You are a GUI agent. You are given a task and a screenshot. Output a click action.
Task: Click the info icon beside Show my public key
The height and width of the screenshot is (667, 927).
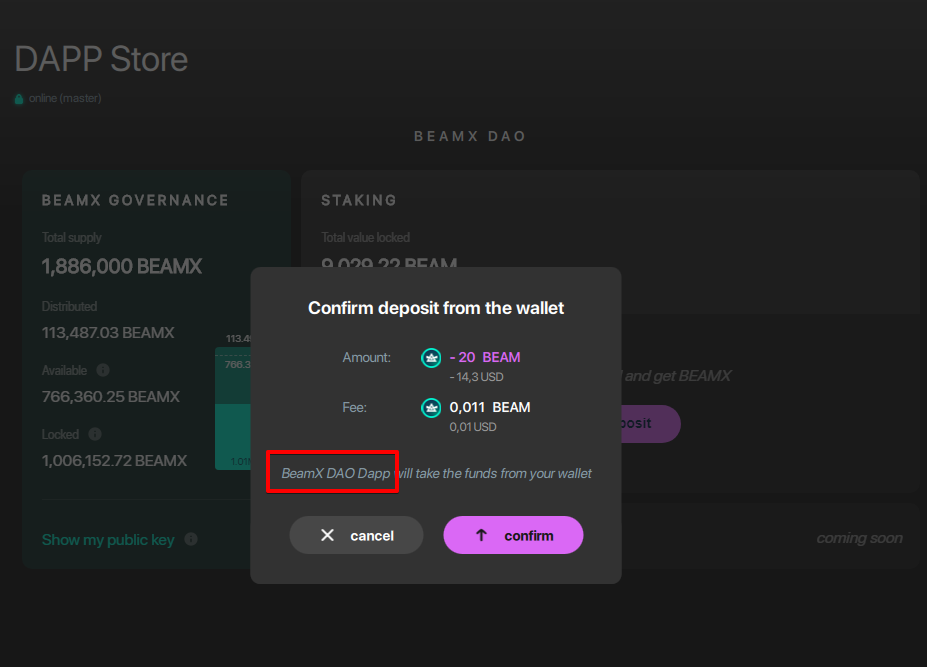[x=190, y=540]
